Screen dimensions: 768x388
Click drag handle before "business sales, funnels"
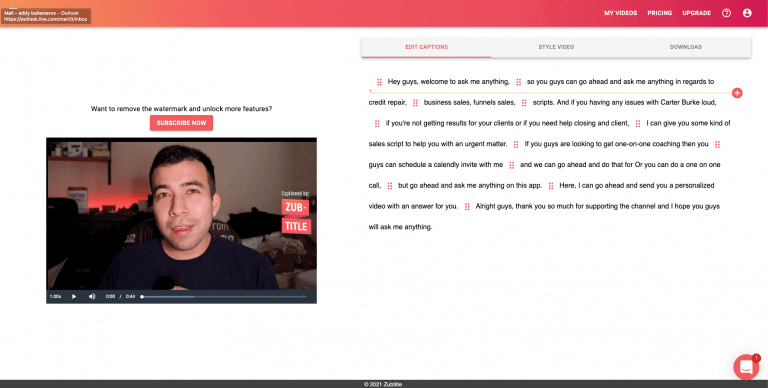(x=415, y=103)
